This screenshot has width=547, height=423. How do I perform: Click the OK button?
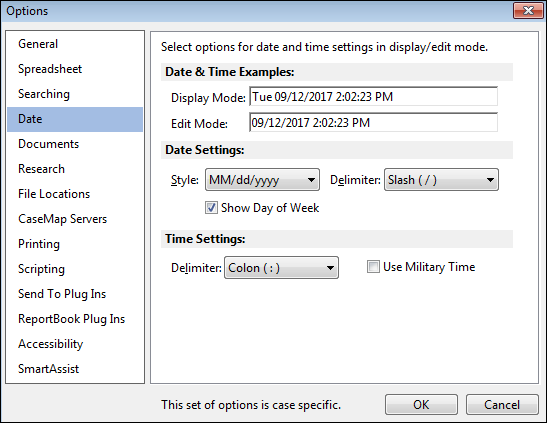coord(421,405)
